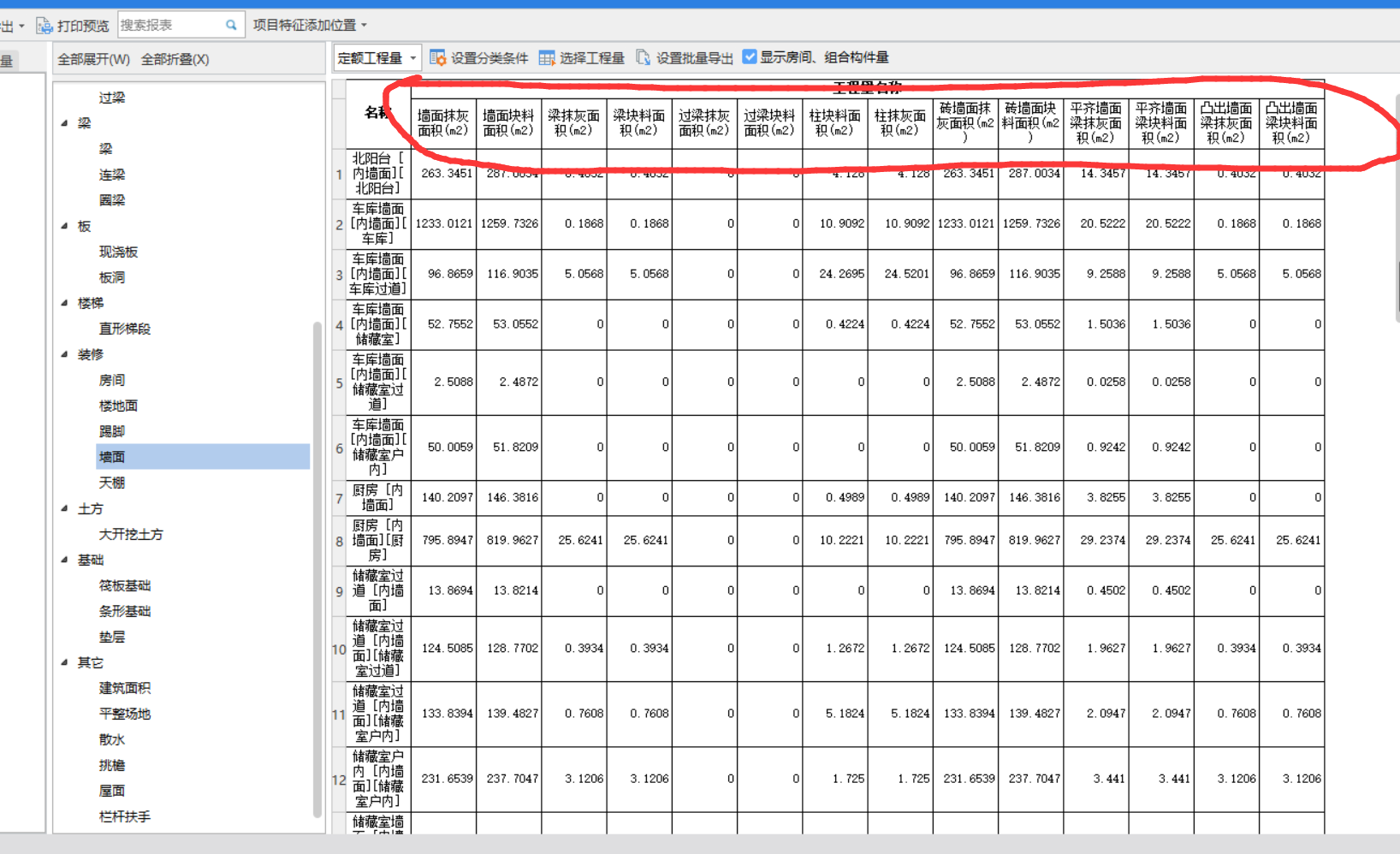Image resolution: width=1400 pixels, height=854 pixels.
Task: Click the 选择工程量 table icon
Action: [x=547, y=58]
